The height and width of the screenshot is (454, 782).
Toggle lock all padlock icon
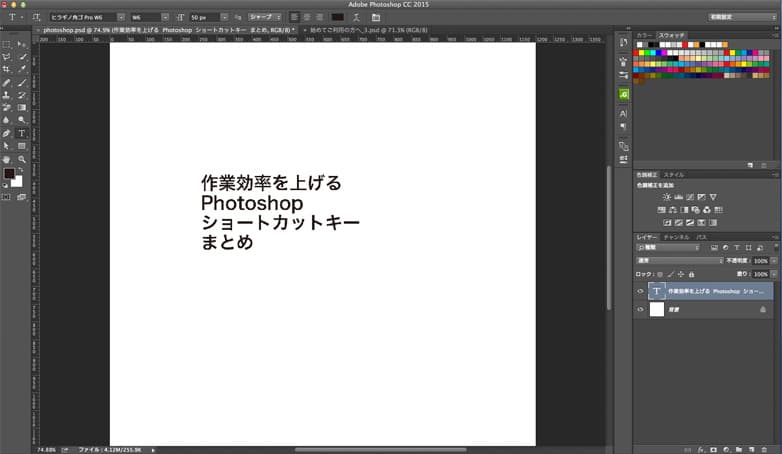point(691,274)
